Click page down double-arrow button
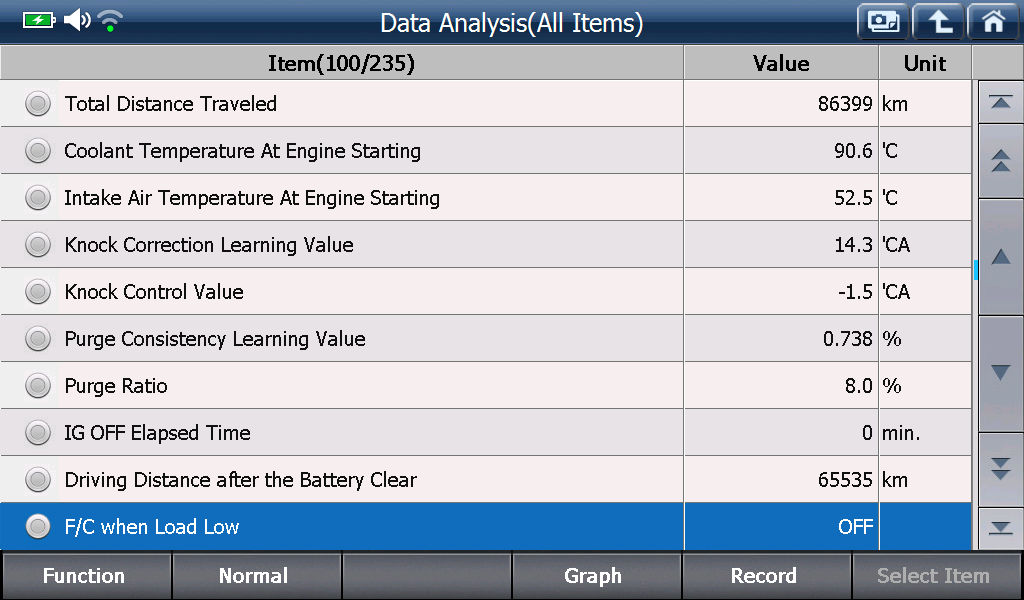The width and height of the screenshot is (1024, 600). (x=1000, y=469)
